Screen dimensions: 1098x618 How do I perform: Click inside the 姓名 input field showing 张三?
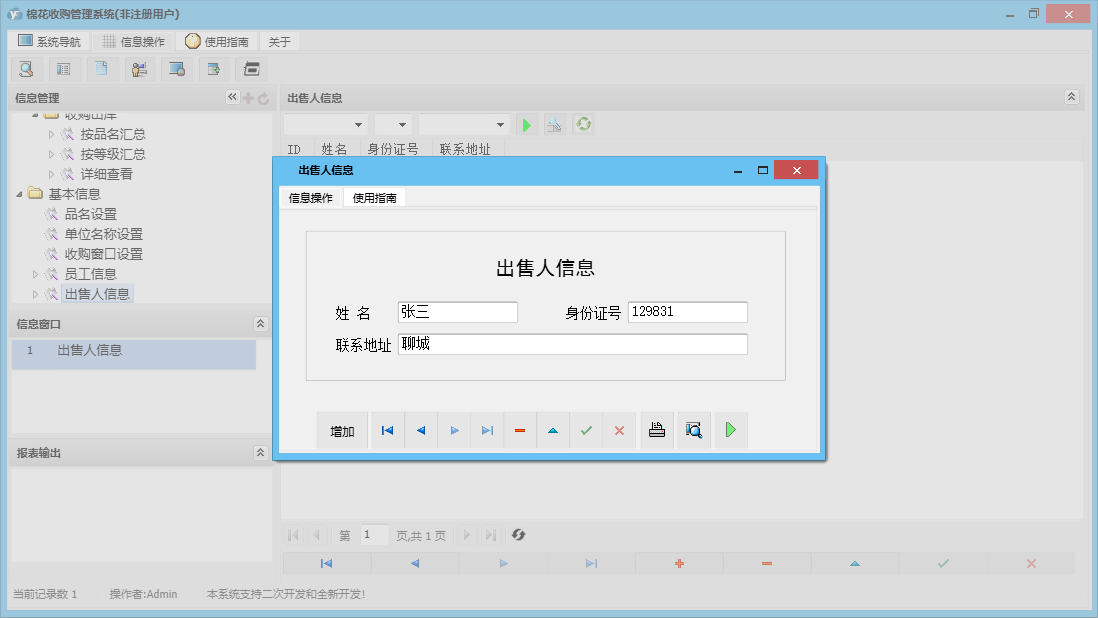(457, 311)
